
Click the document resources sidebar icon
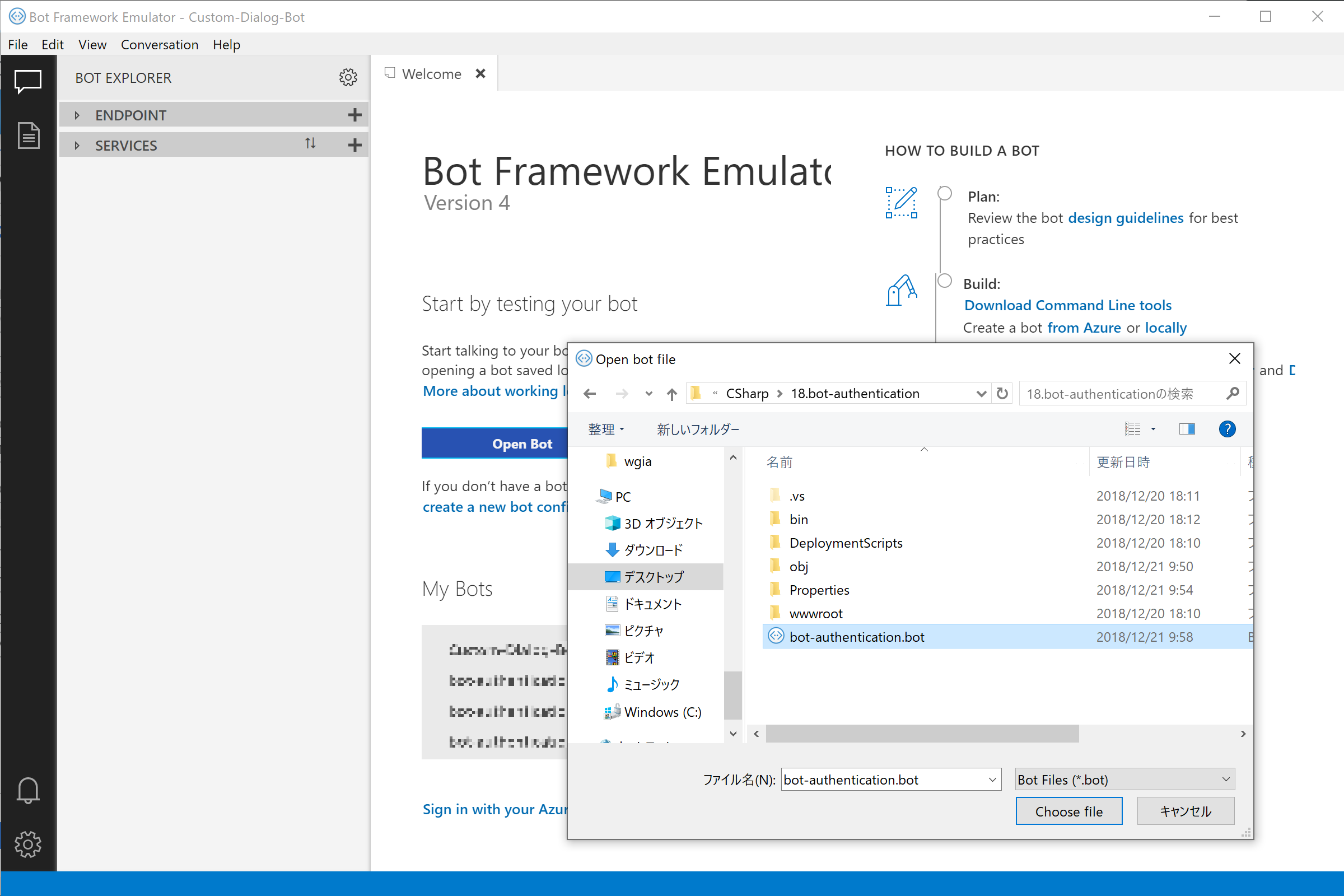pyautogui.click(x=27, y=136)
